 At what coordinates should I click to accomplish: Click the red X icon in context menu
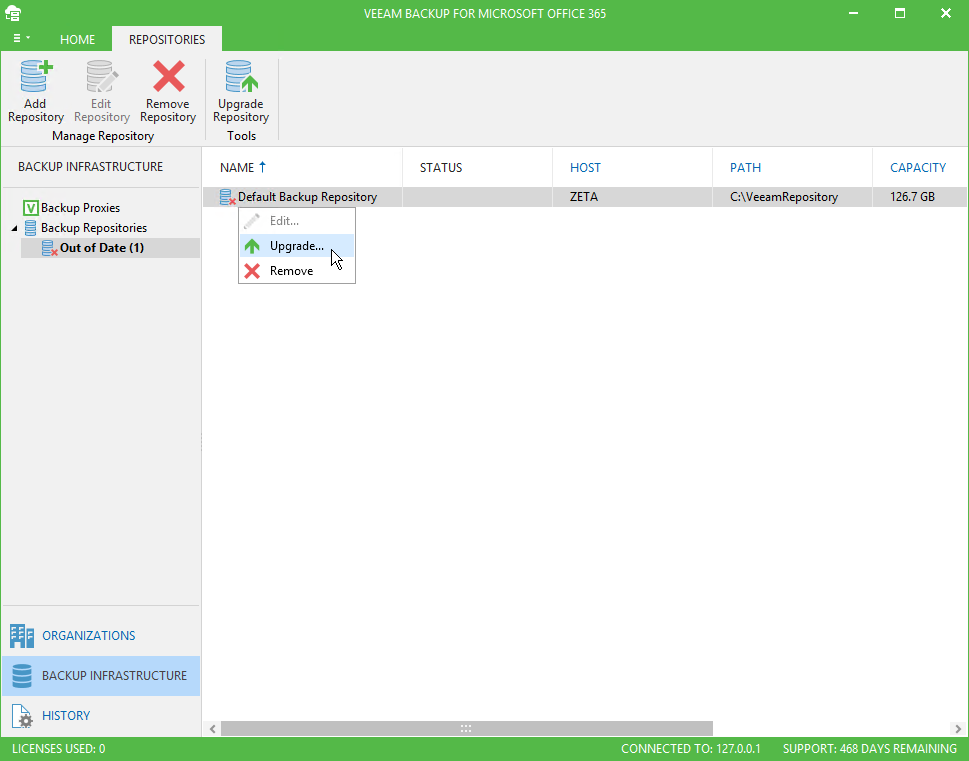(x=252, y=271)
